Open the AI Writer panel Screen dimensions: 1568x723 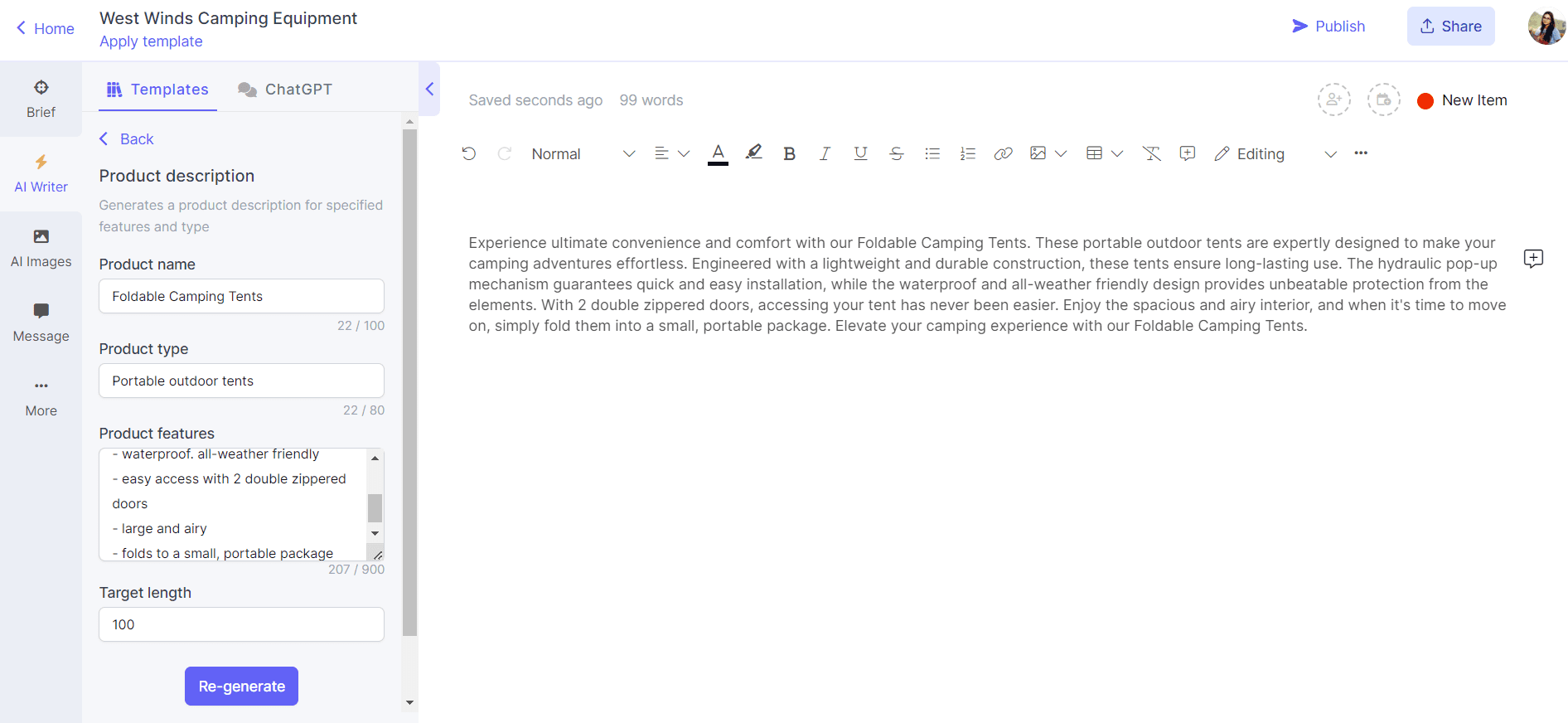point(41,174)
